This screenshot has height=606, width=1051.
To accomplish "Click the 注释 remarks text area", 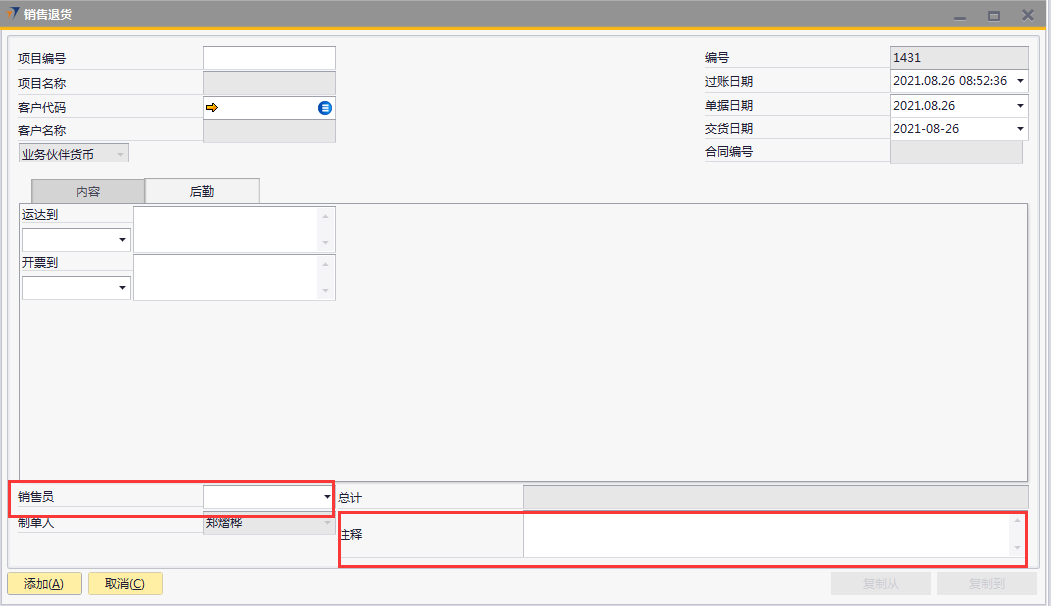I will (x=766, y=535).
